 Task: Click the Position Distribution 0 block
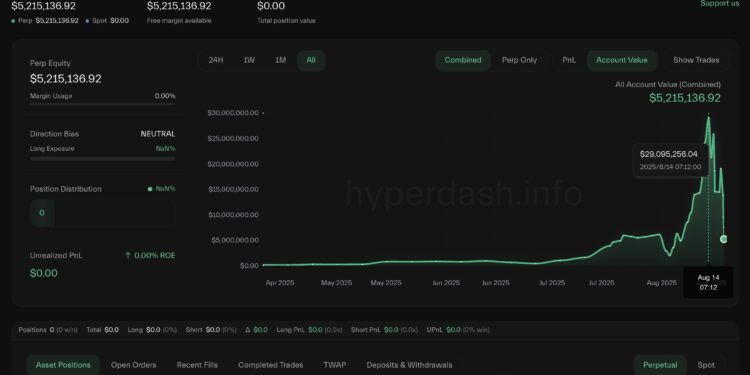[42, 213]
